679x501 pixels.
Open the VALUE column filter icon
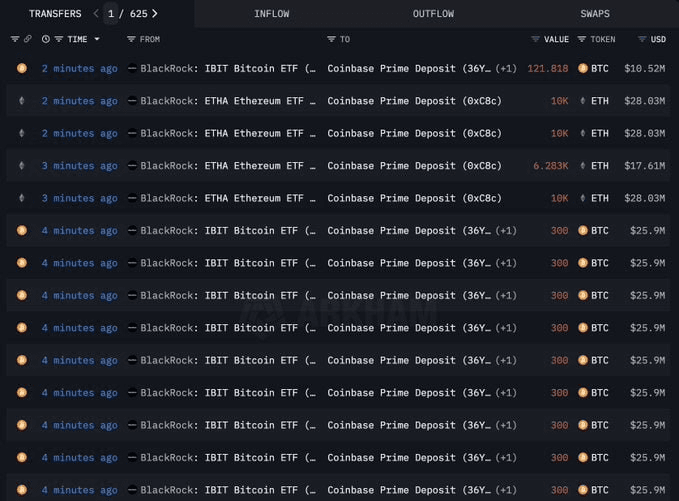536,39
